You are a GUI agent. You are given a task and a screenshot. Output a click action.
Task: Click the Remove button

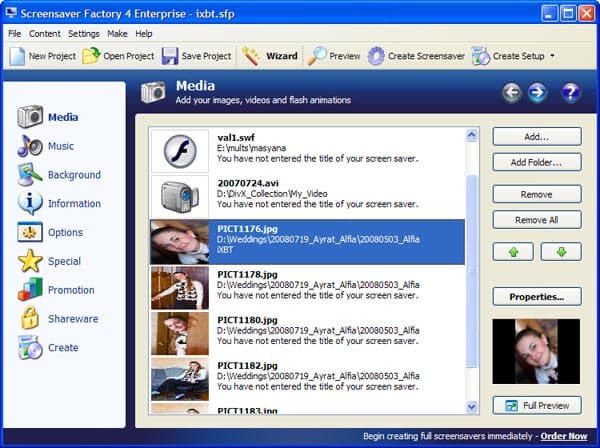point(537,194)
